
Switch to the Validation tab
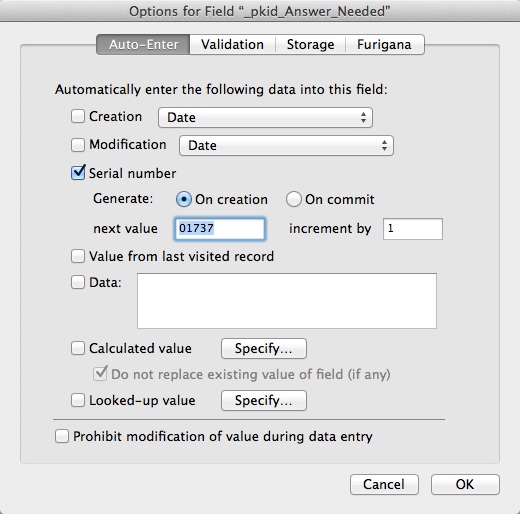232,44
